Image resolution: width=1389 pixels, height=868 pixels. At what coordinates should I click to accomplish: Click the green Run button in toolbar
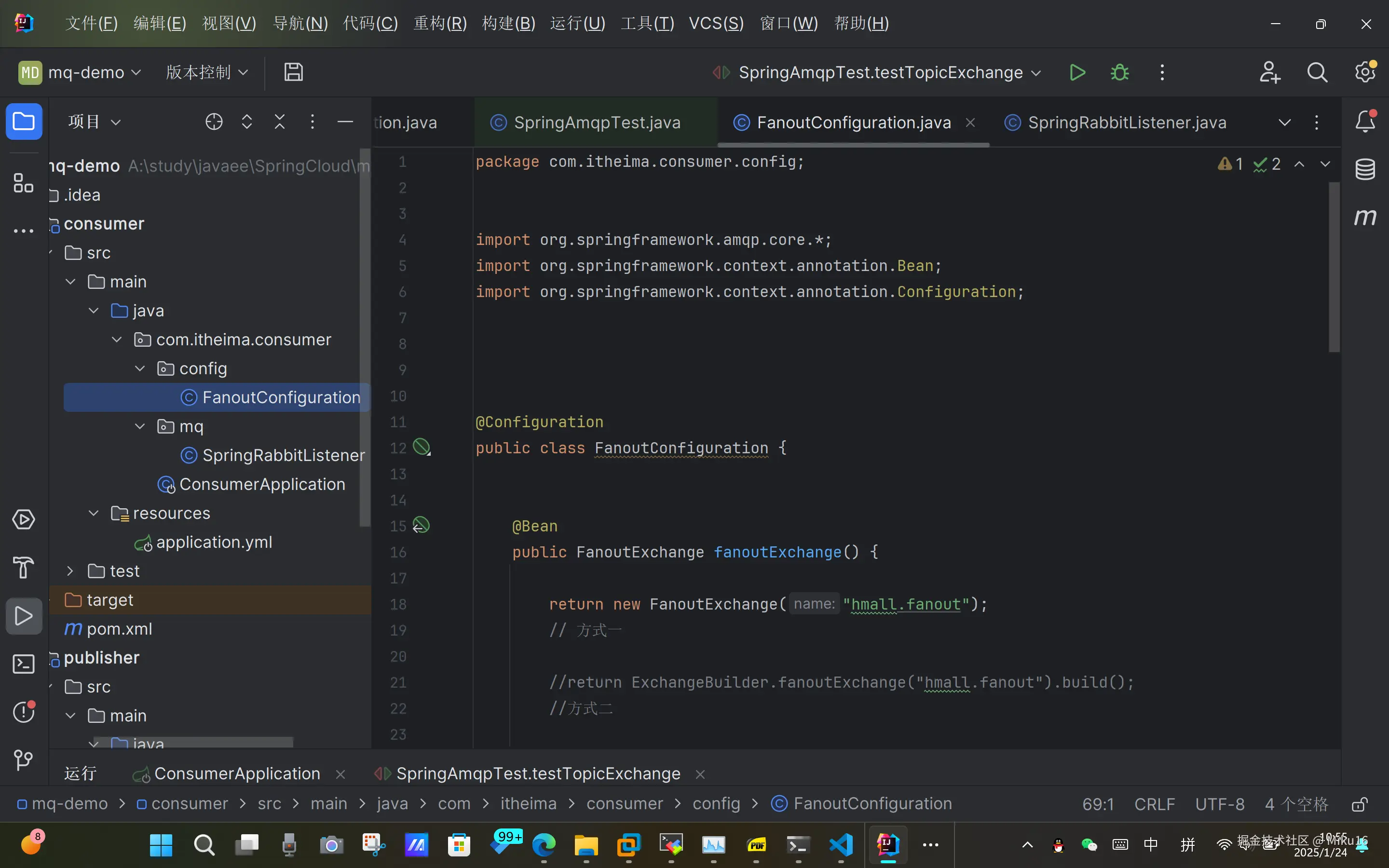point(1077,73)
